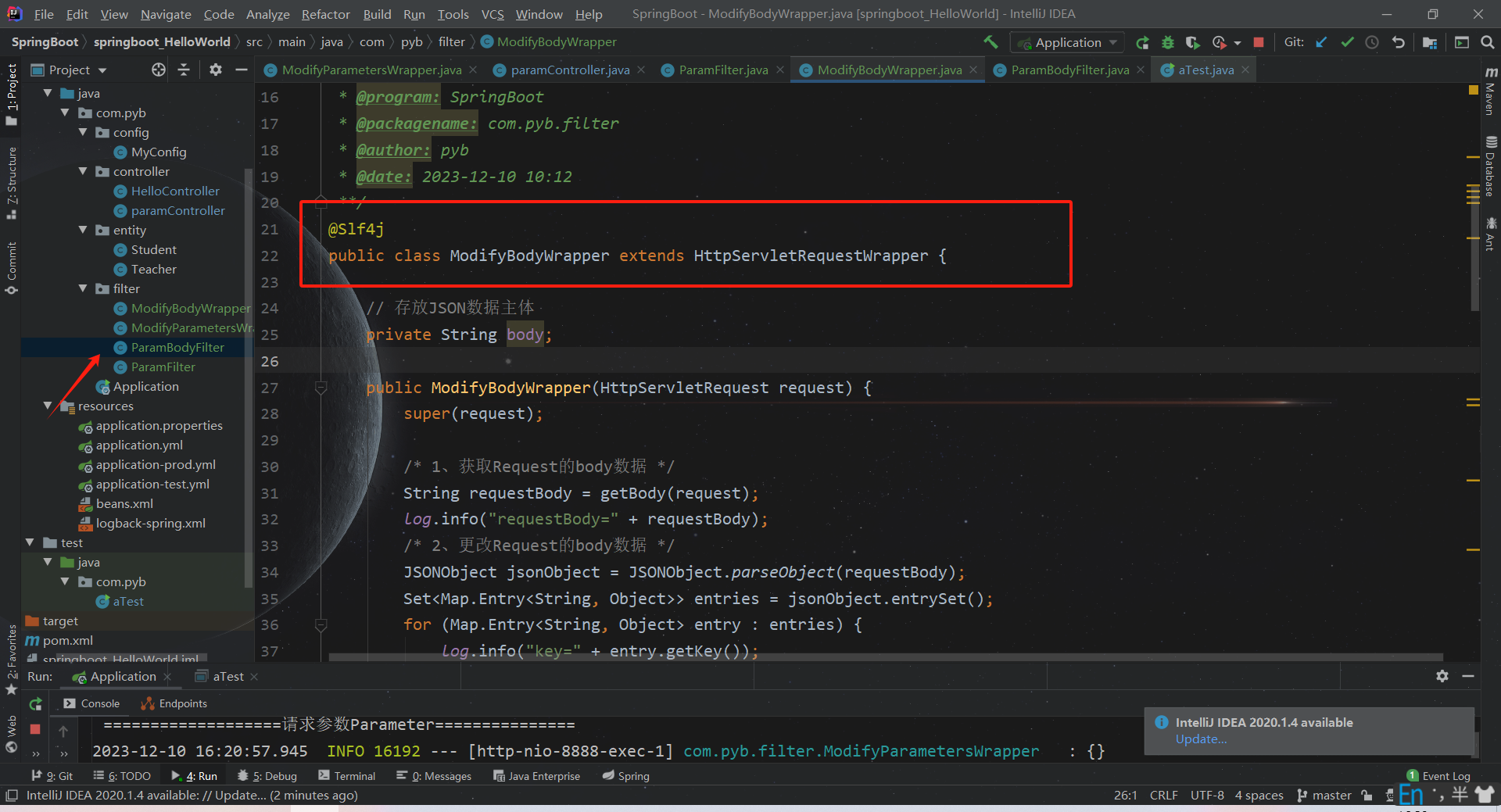Collapse the test folder
Screen dimensions: 1501x812
[30, 542]
